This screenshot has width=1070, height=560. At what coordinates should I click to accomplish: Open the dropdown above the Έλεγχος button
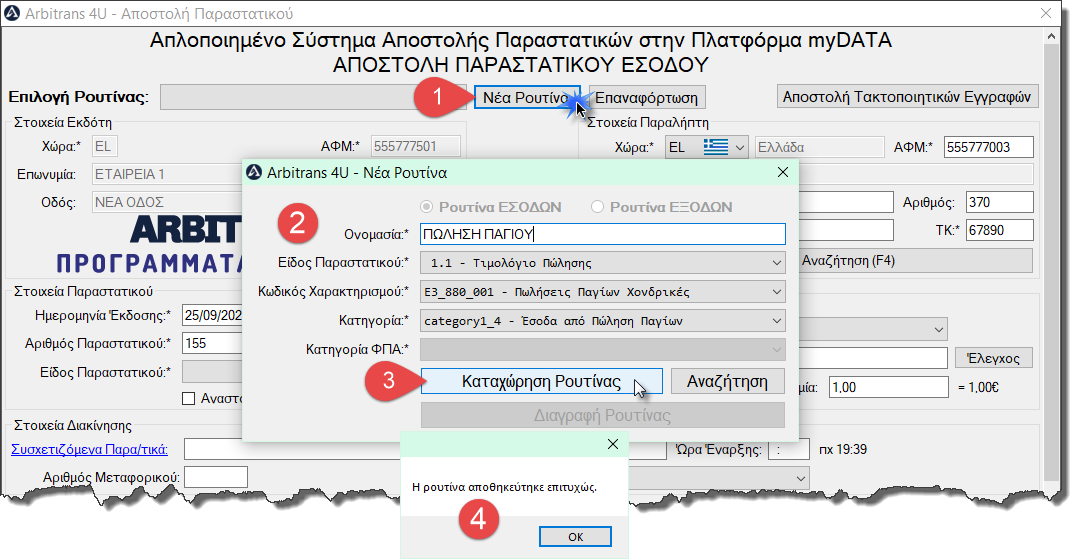click(873, 329)
